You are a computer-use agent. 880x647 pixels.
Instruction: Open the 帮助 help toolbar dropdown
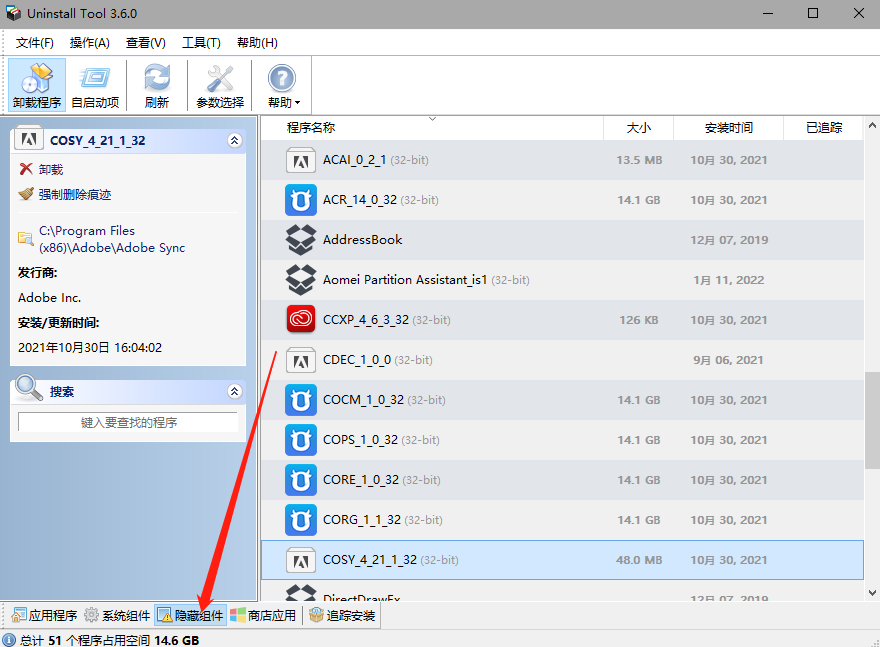(283, 85)
